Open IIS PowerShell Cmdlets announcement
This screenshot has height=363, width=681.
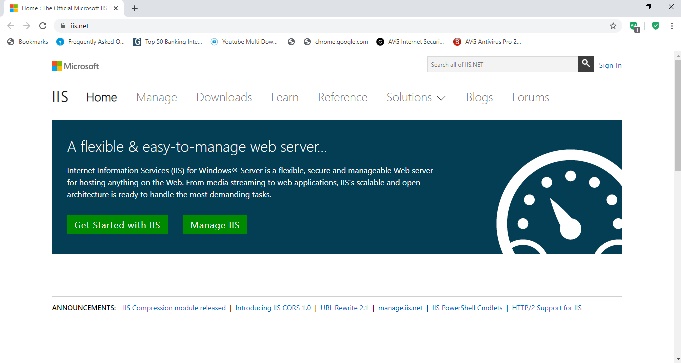point(467,308)
